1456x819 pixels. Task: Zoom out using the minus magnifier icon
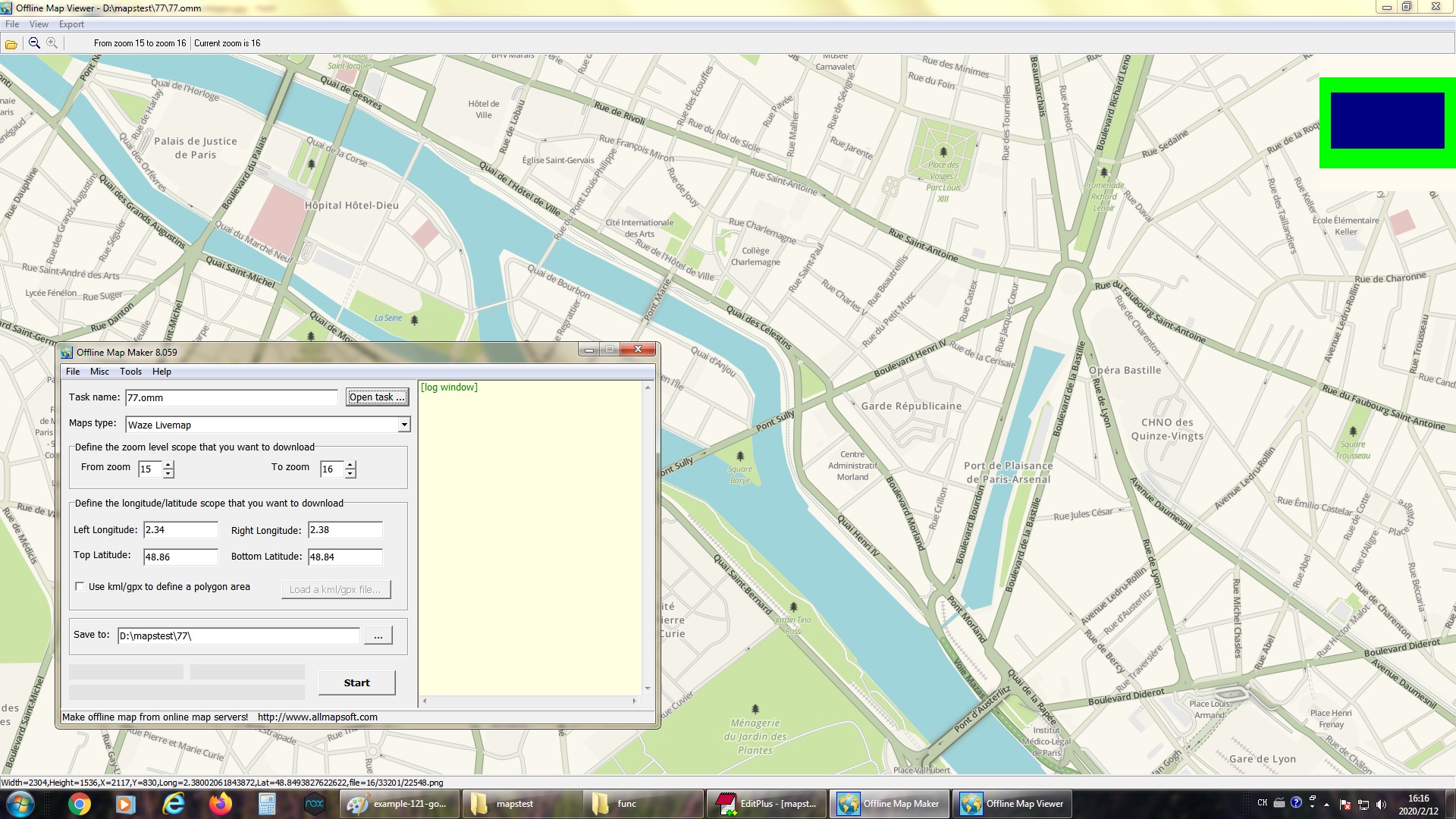pos(34,43)
